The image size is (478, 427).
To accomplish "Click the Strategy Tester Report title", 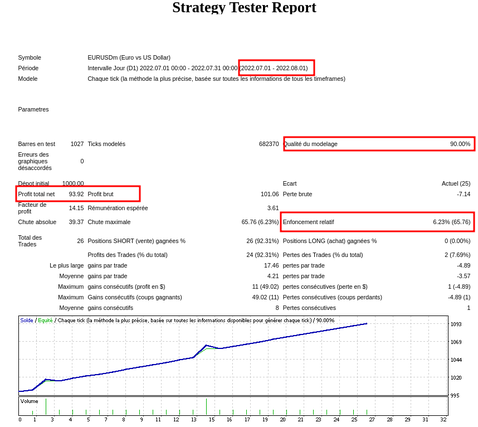I will 244,8.
